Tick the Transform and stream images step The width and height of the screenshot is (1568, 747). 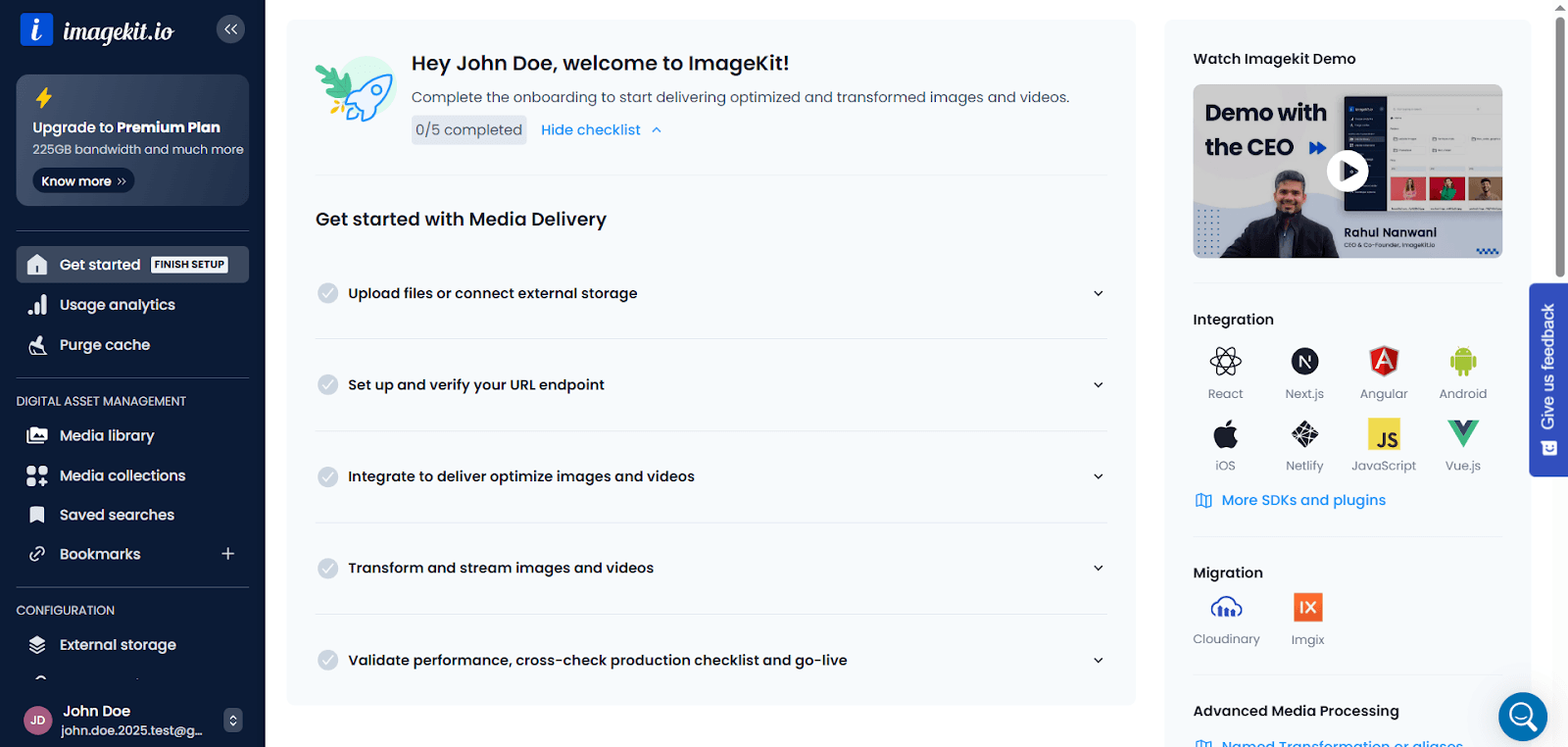328,569
